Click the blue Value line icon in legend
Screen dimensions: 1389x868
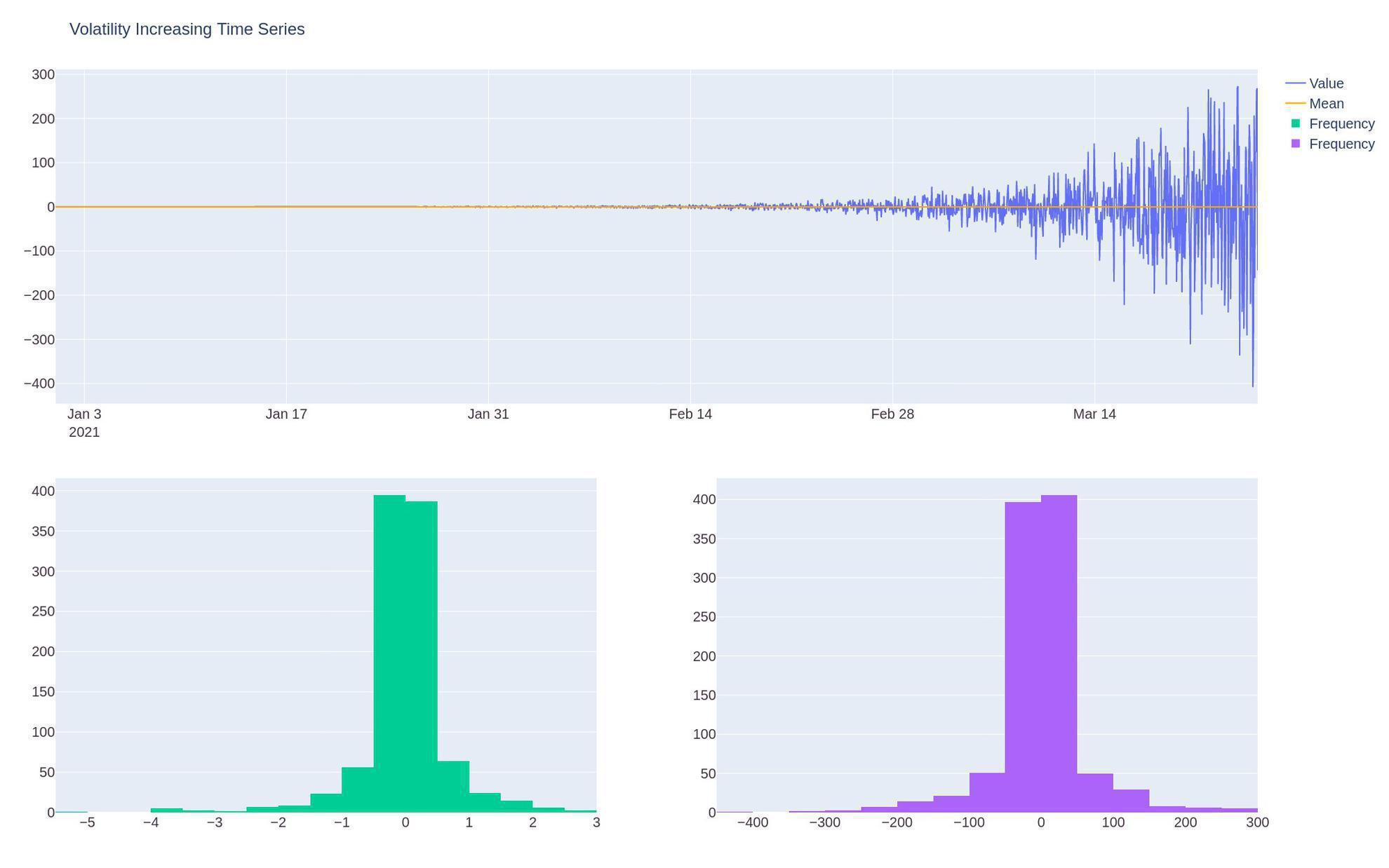[1294, 83]
